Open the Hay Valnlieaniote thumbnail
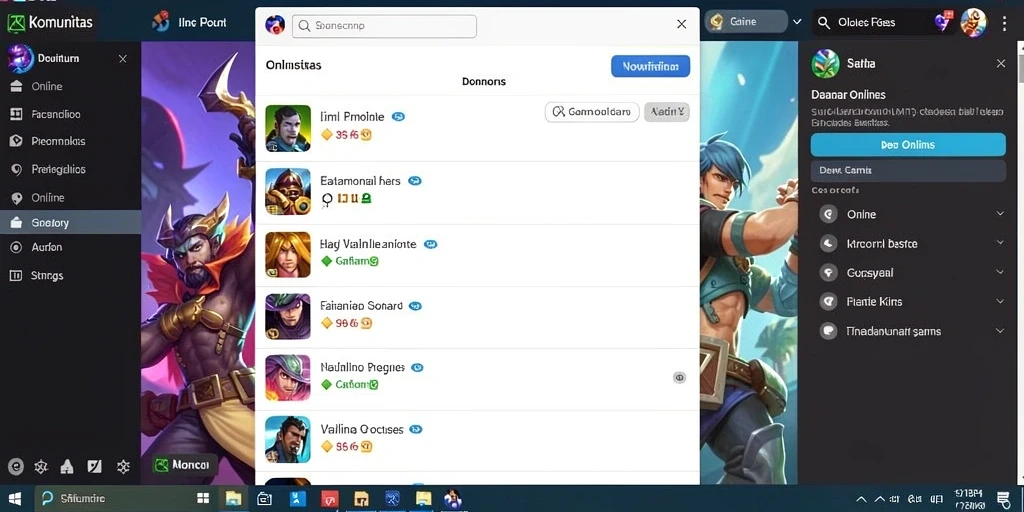The image size is (1024, 512). [288, 254]
